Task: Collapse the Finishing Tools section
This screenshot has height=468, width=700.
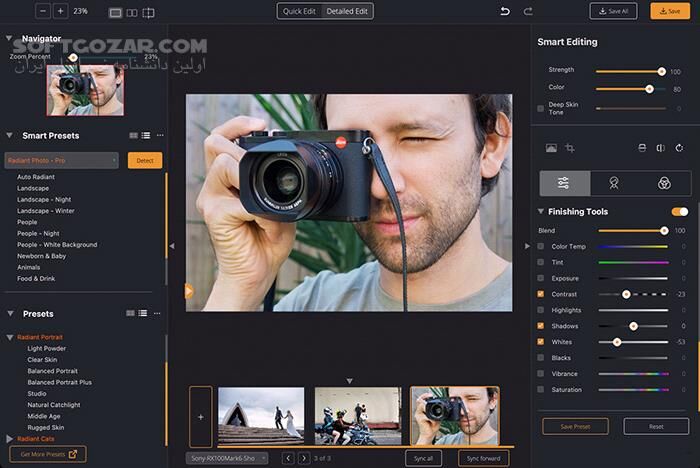Action: tap(541, 211)
